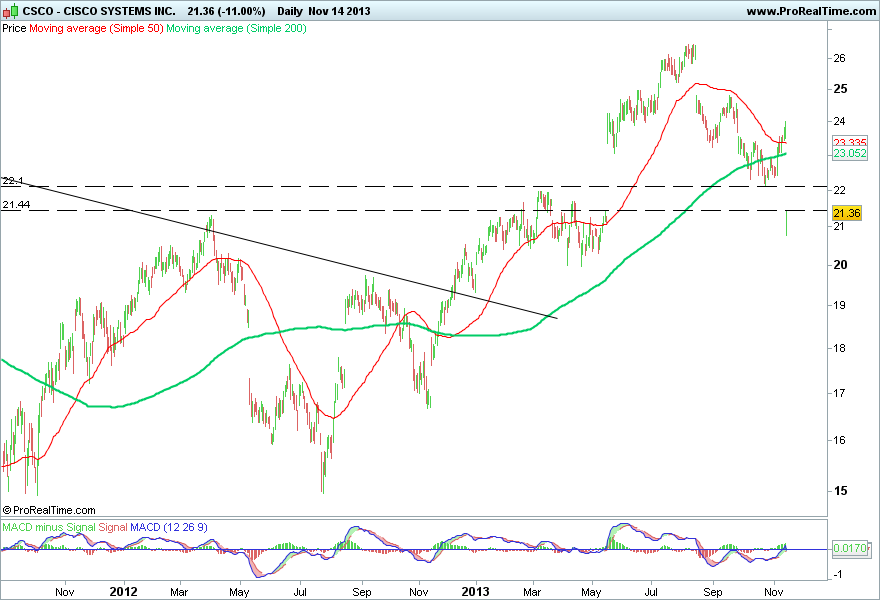Select the red Signal legend label
Screen dimensions: 880x600
(113, 528)
